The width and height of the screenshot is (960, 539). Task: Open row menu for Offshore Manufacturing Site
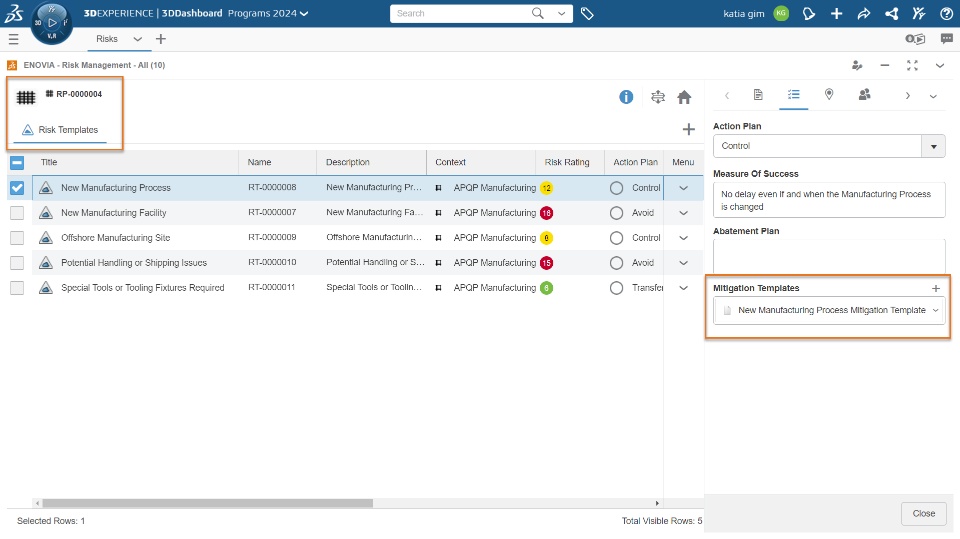tap(683, 238)
